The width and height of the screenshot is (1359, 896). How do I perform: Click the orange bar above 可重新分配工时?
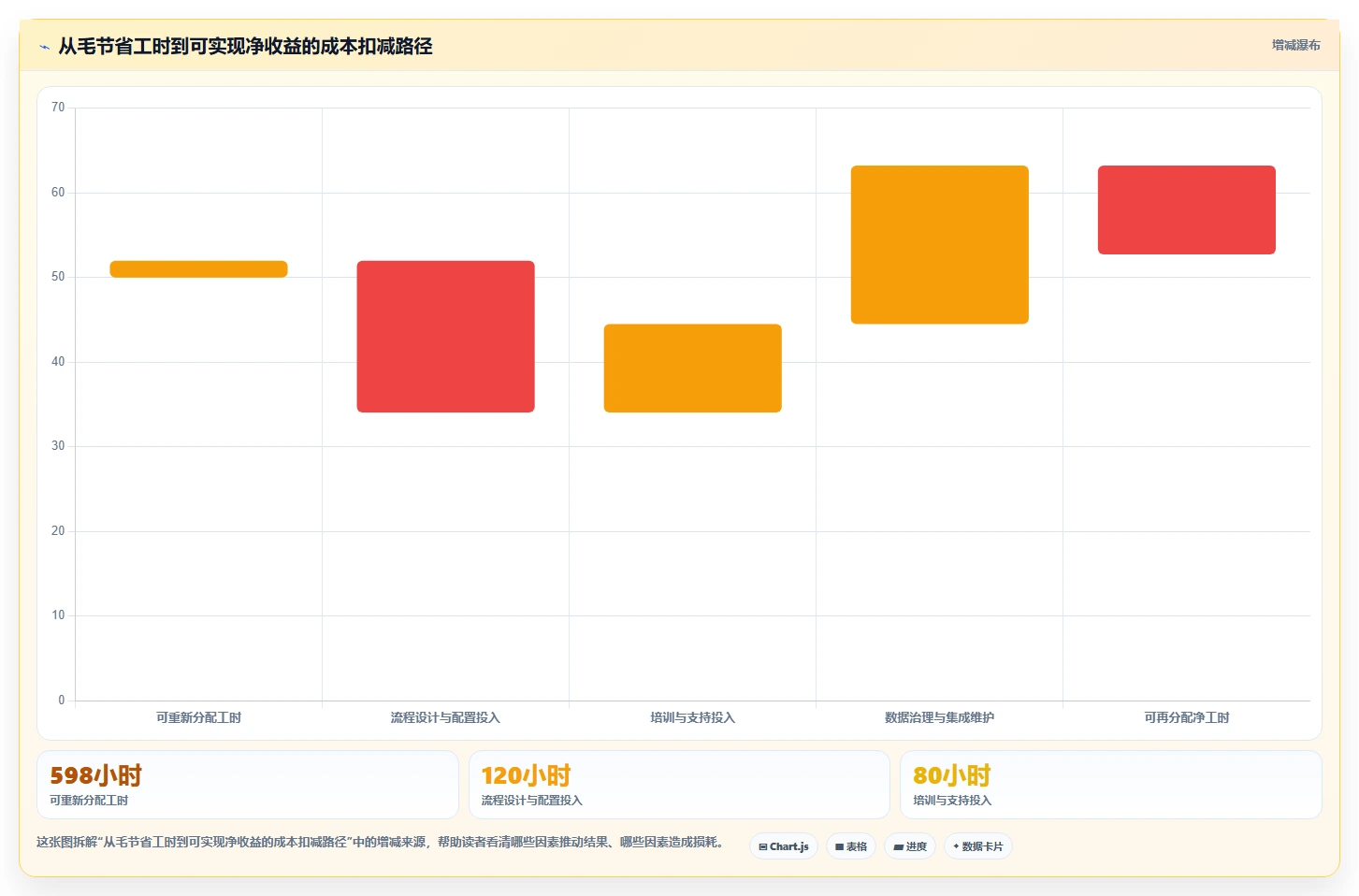point(198,269)
